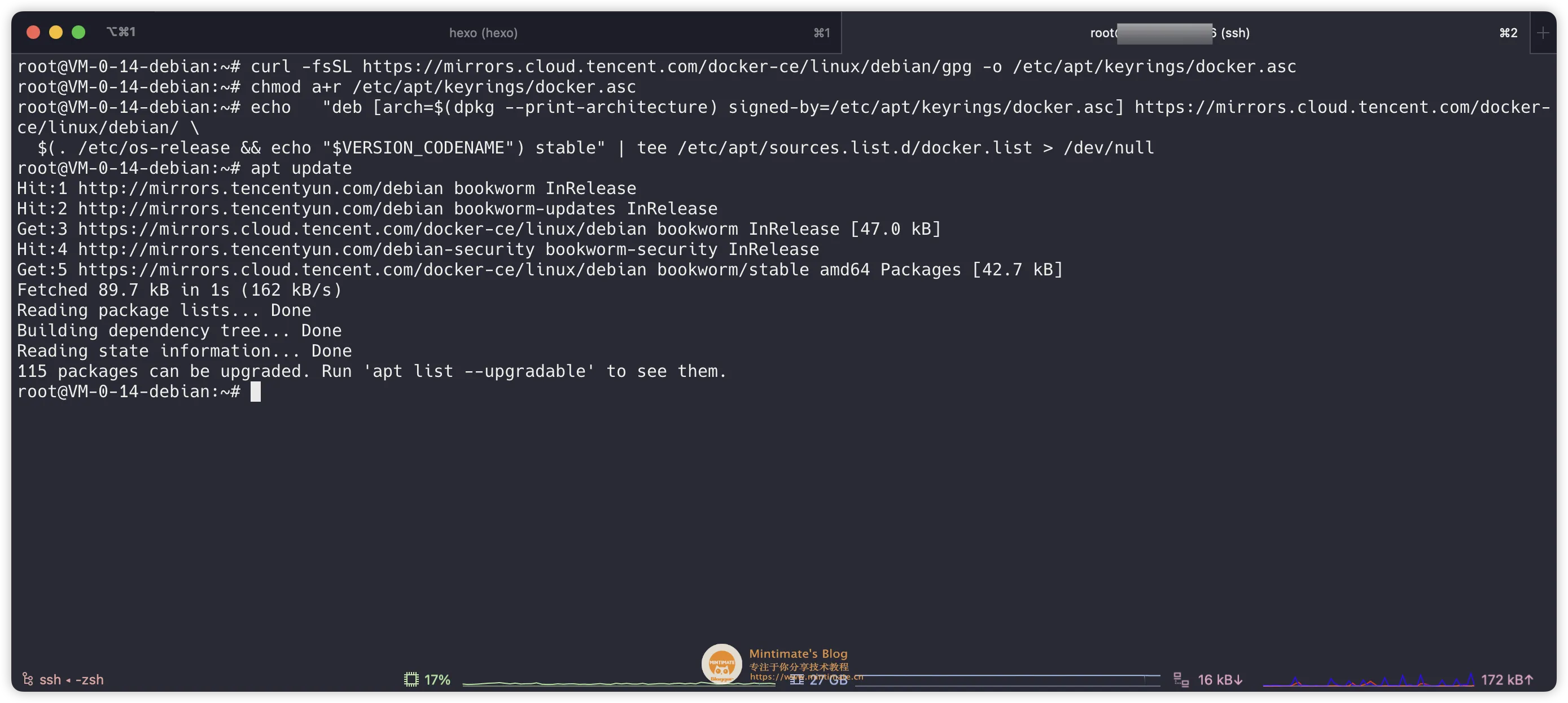The image size is (1568, 703).
Task: Click the ⌥⌘1 window shortcut label
Action: pos(121,32)
